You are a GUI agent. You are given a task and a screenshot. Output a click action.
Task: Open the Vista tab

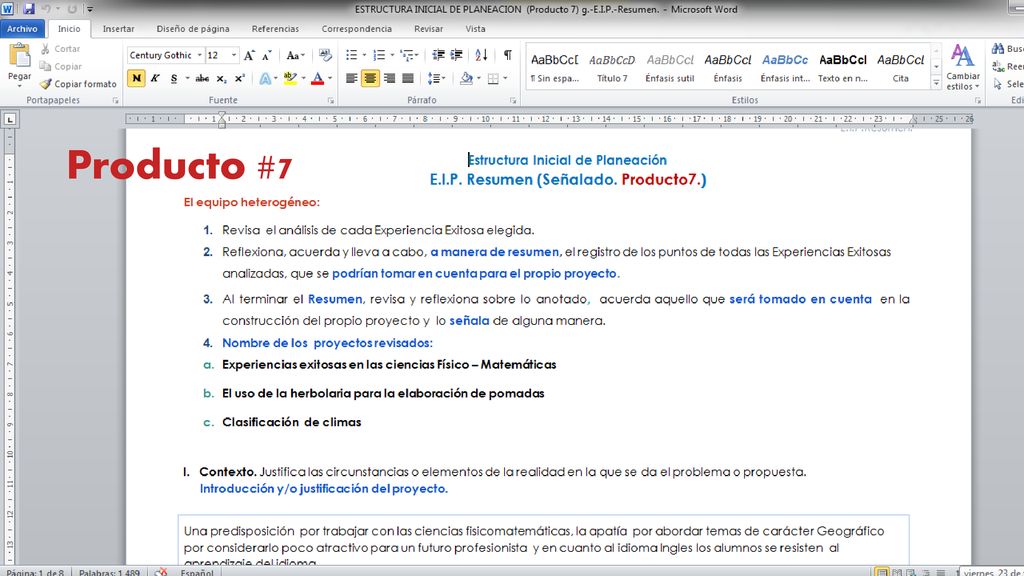(475, 29)
